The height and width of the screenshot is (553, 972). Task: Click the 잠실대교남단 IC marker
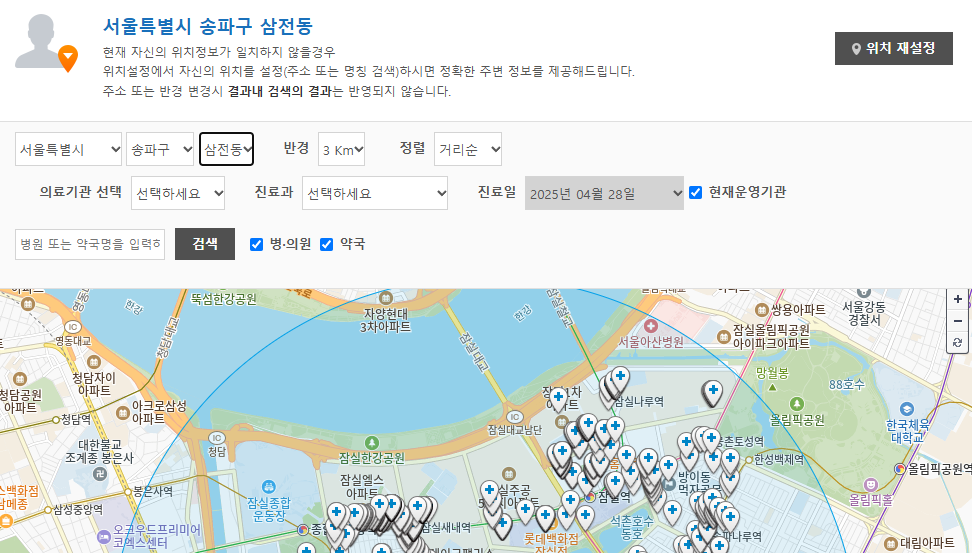(515, 417)
